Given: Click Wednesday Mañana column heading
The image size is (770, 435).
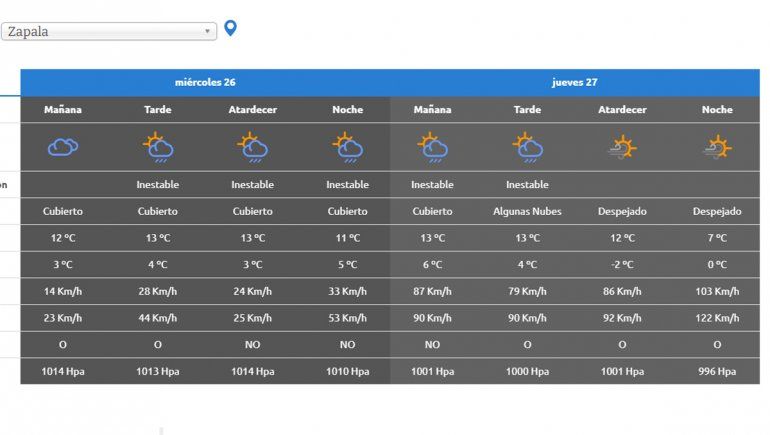Looking at the screenshot, I should 63,110.
